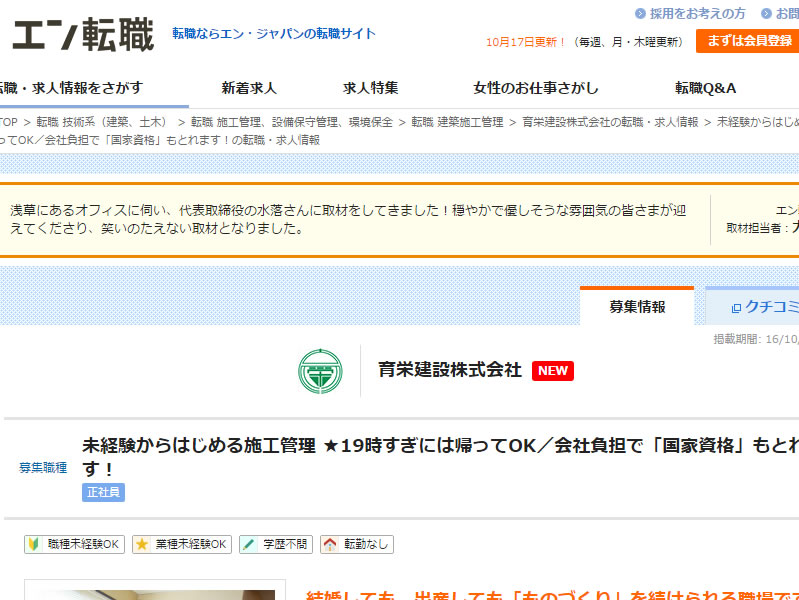Screen dimensions: 799x600
Task: Click the 業種未経験OK tag label
Action: pyautogui.click(x=191, y=544)
